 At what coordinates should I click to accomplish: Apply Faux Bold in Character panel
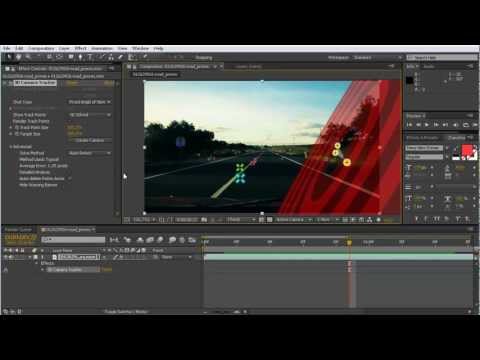416,219
